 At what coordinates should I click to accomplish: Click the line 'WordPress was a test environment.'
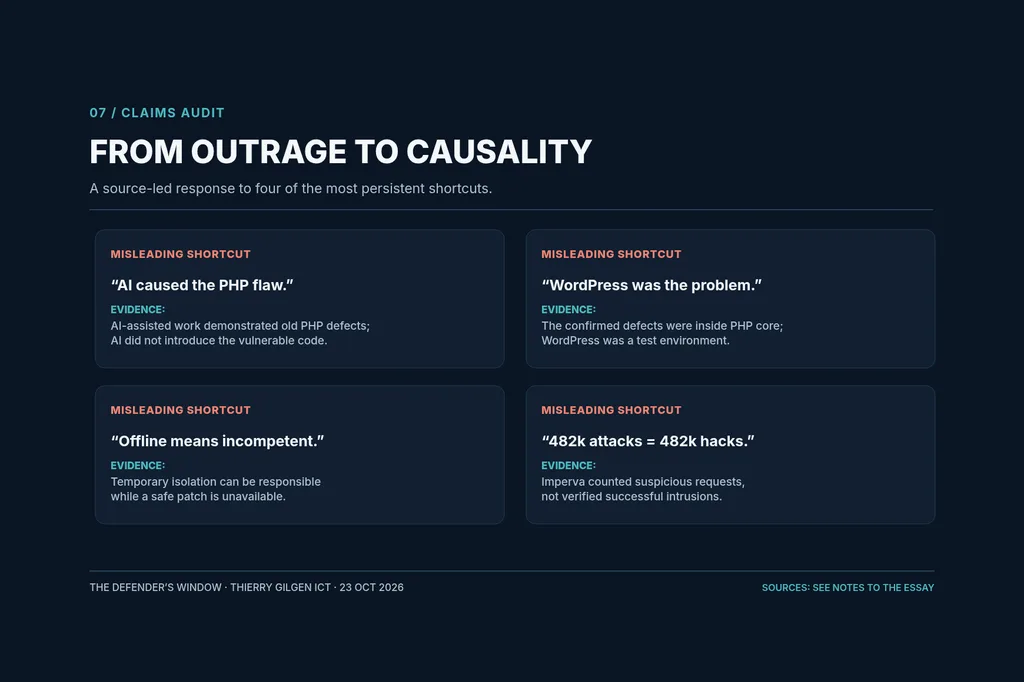click(x=635, y=340)
